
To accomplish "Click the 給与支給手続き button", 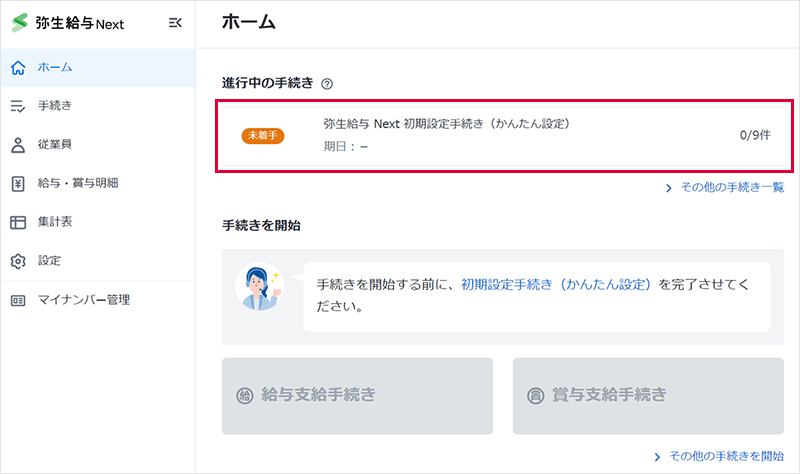I will 357,396.
